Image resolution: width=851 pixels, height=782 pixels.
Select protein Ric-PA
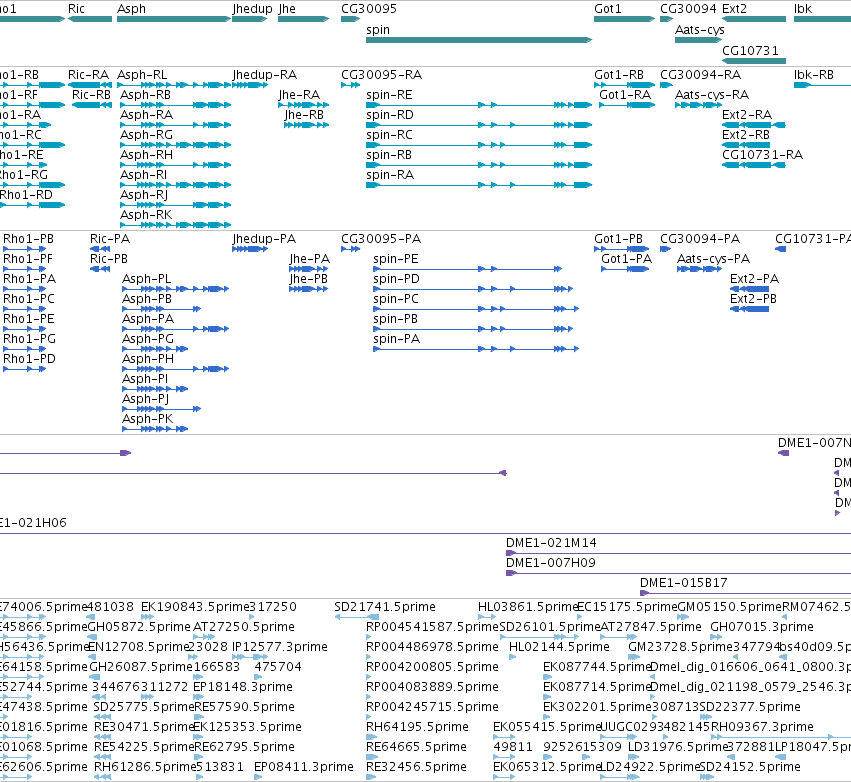[x=100, y=249]
